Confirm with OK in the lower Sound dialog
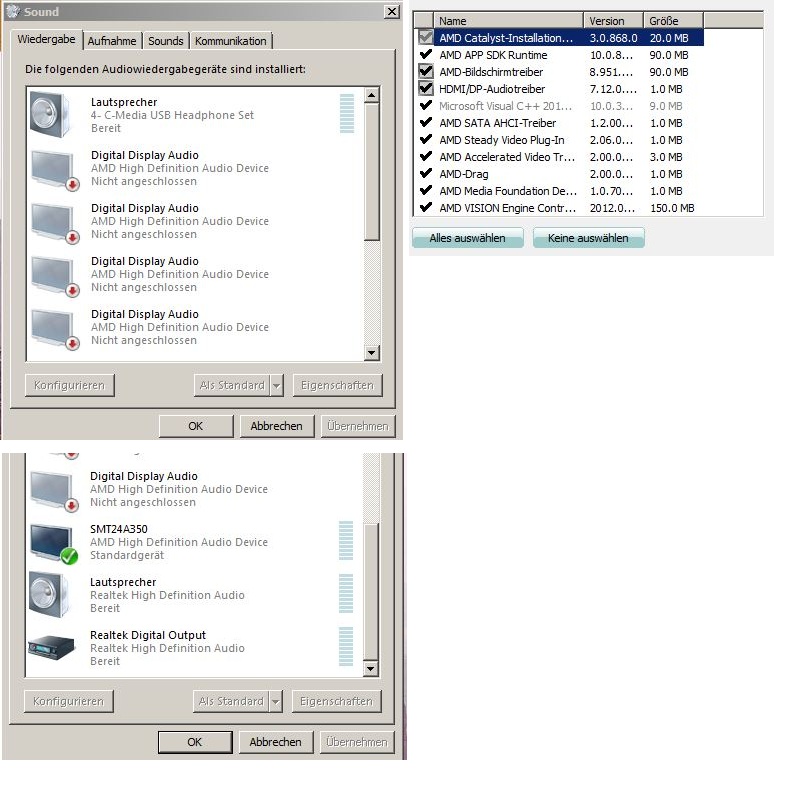This screenshot has height=808, width=801. pos(195,742)
